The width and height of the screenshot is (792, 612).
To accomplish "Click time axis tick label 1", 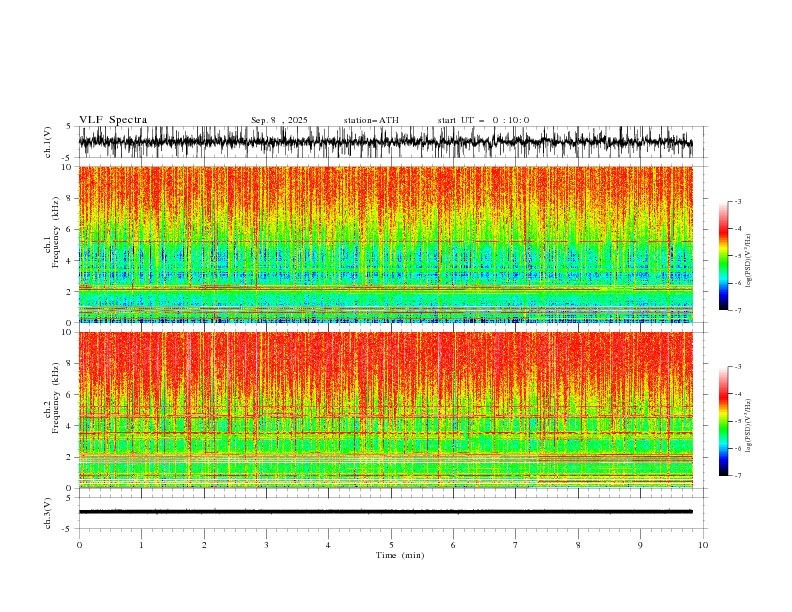I will pyautogui.click(x=141, y=545).
